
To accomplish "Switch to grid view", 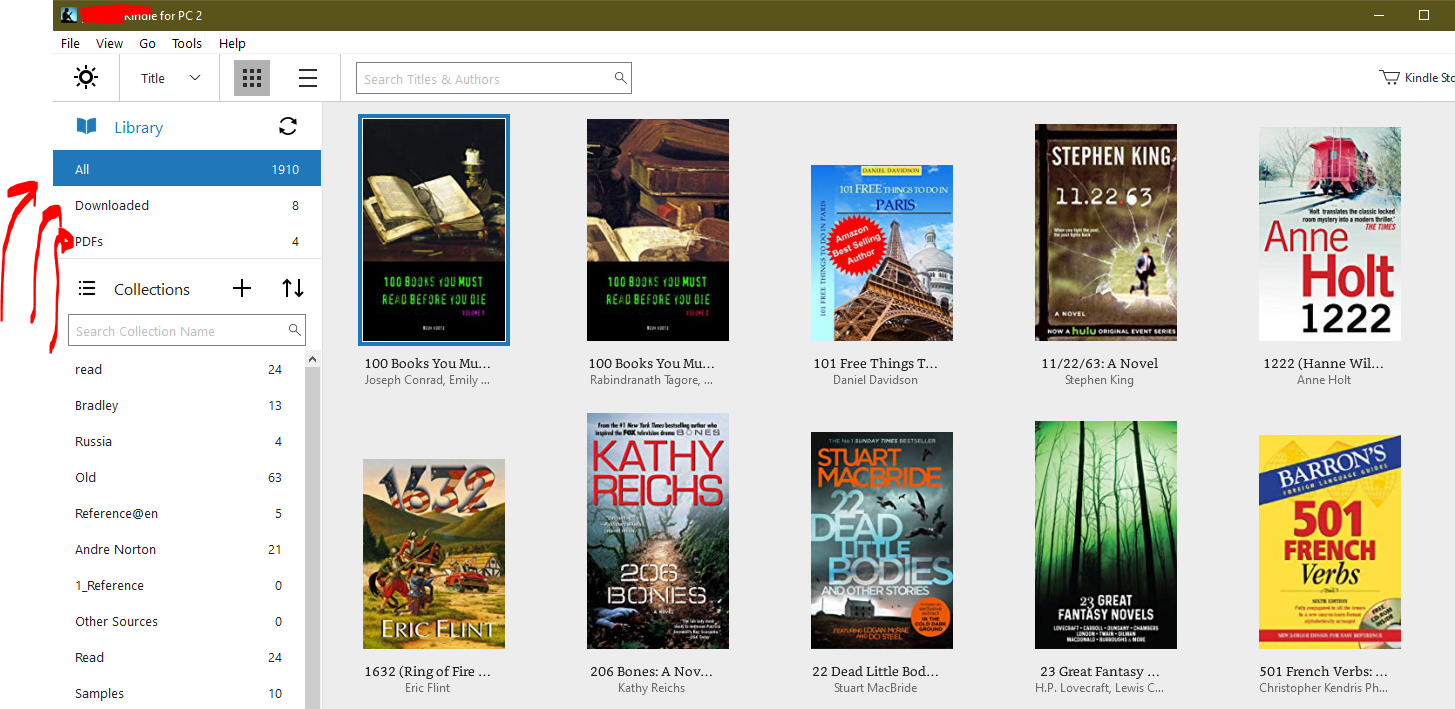I will (x=251, y=77).
